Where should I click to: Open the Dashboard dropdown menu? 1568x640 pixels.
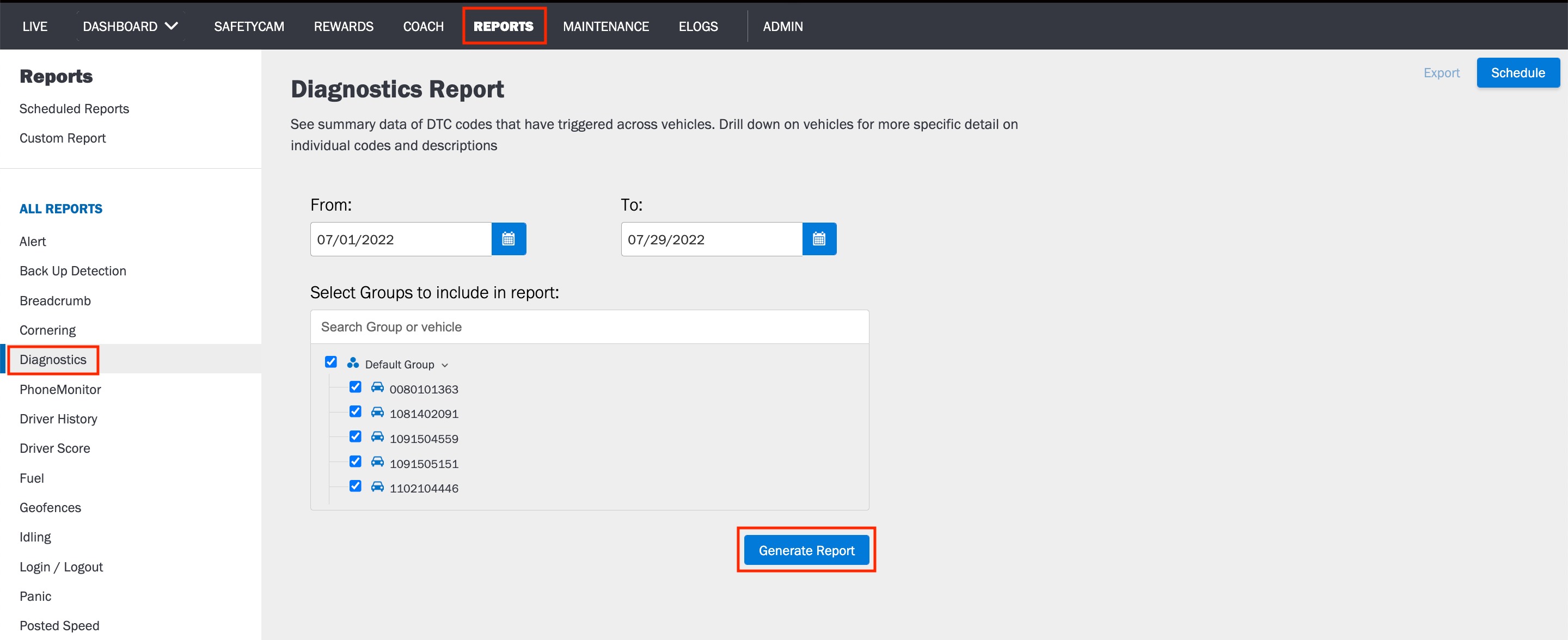tap(130, 26)
